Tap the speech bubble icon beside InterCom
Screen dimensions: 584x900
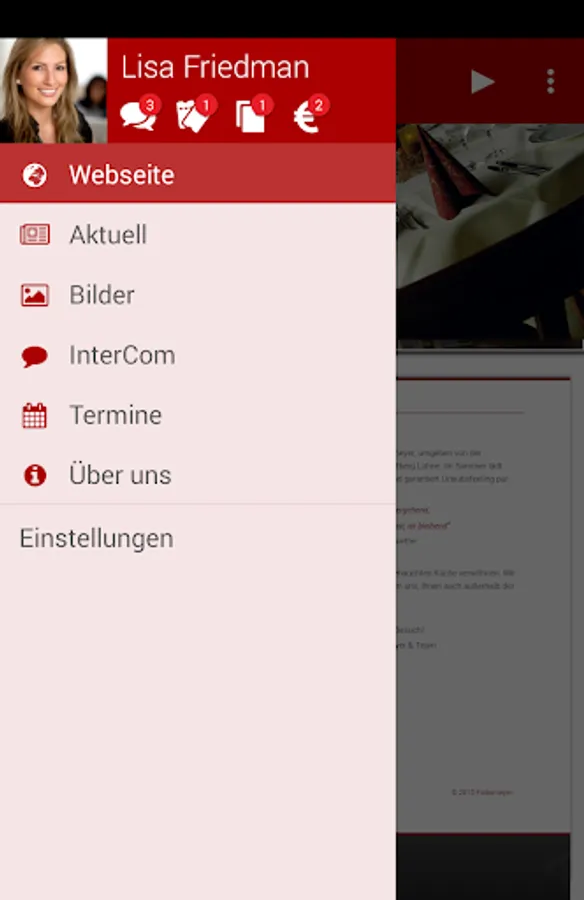(34, 356)
